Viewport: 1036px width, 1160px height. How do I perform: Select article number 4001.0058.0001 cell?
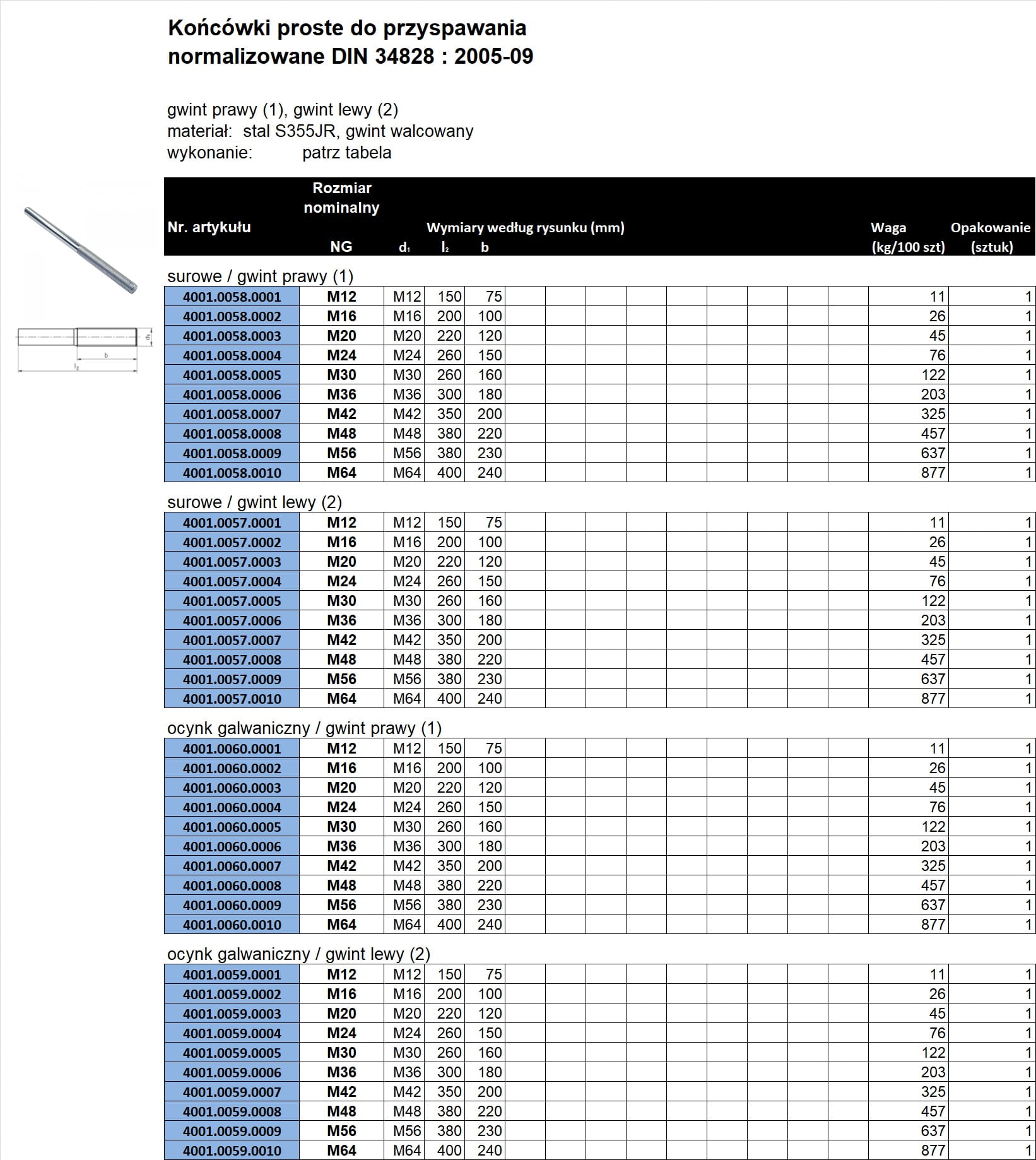coord(232,297)
